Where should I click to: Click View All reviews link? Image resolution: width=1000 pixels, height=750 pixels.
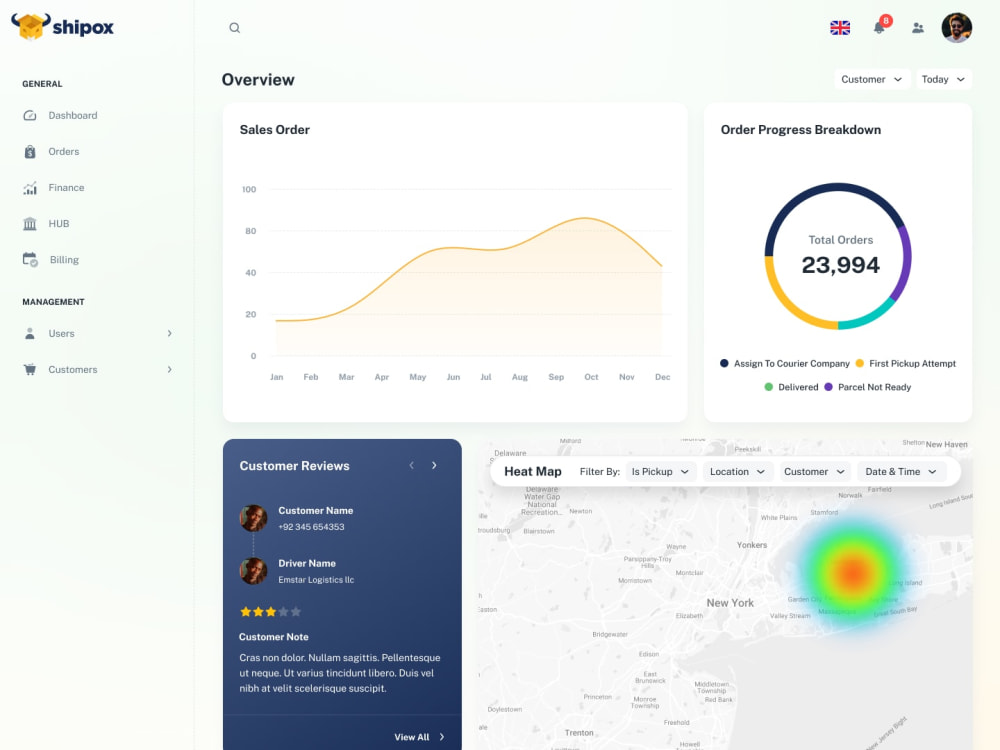412,737
